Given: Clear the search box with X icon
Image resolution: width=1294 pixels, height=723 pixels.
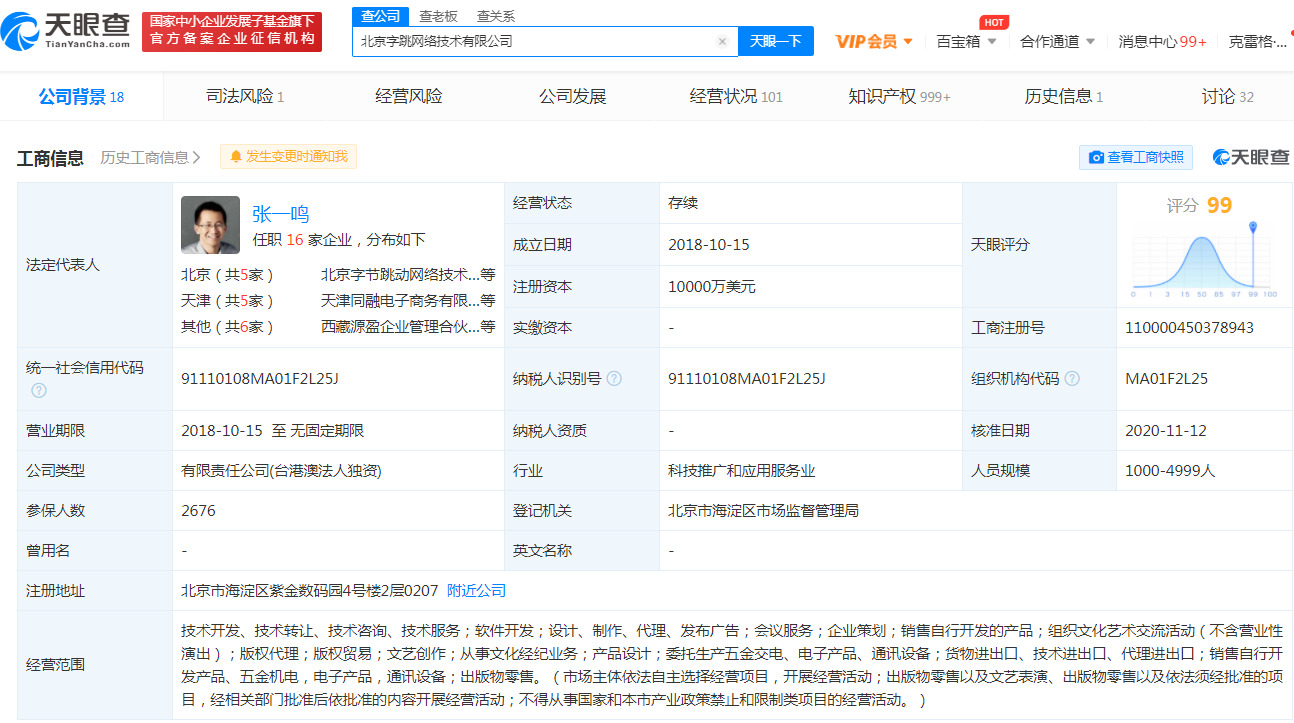Looking at the screenshot, I should [x=722, y=41].
